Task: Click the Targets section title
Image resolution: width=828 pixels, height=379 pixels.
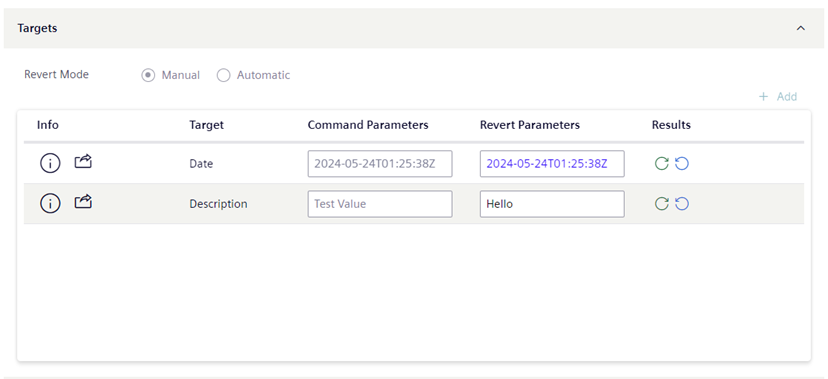Action: (37, 28)
